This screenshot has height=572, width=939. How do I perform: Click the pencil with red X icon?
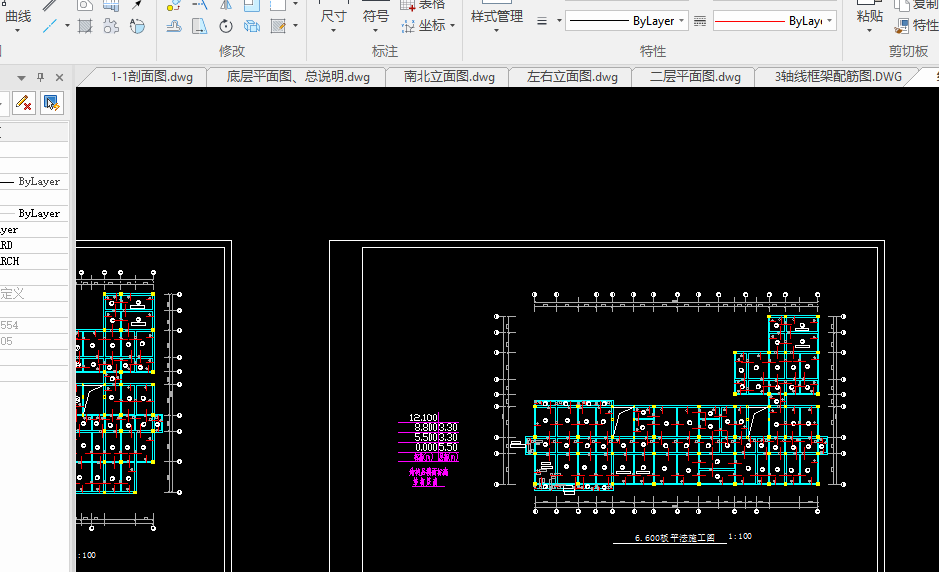(x=23, y=103)
